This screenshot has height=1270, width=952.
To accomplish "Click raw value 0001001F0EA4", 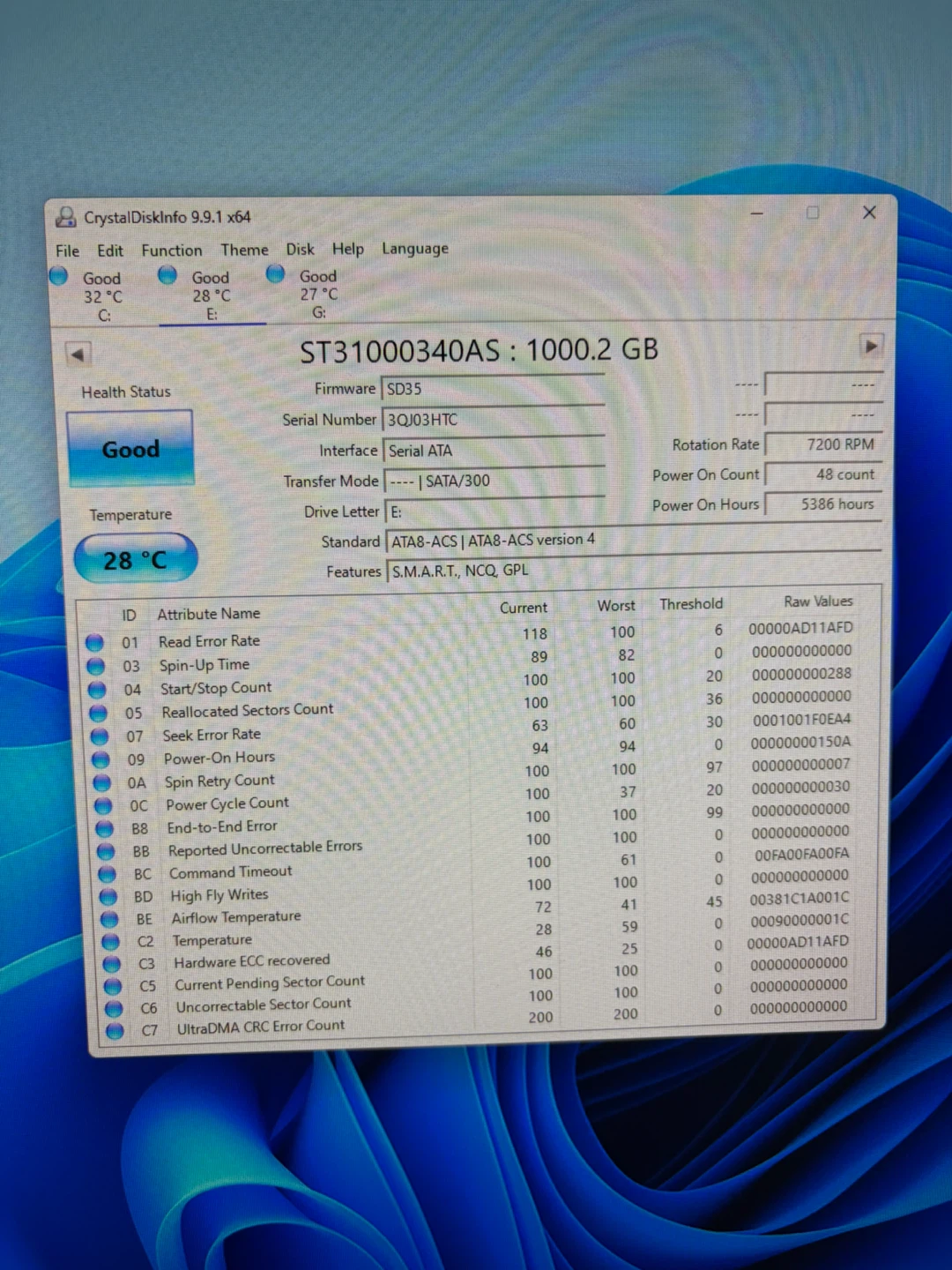I will coord(802,720).
